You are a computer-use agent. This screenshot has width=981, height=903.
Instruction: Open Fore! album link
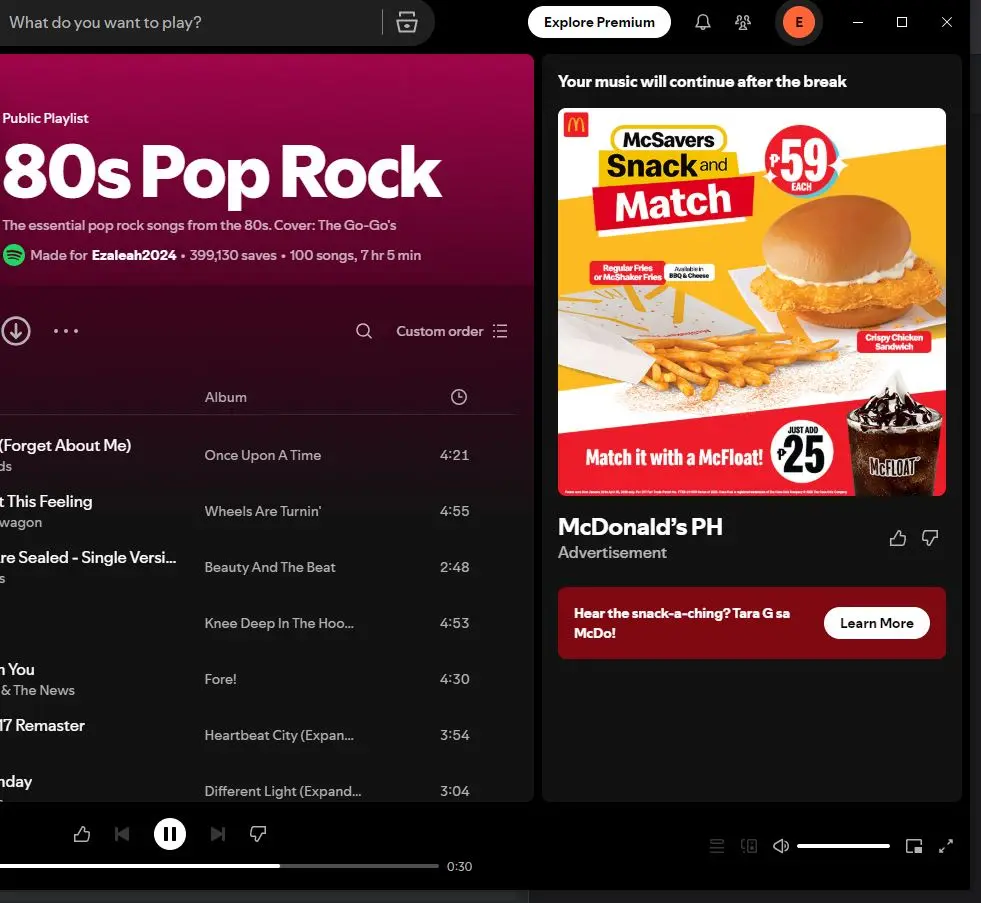click(220, 679)
